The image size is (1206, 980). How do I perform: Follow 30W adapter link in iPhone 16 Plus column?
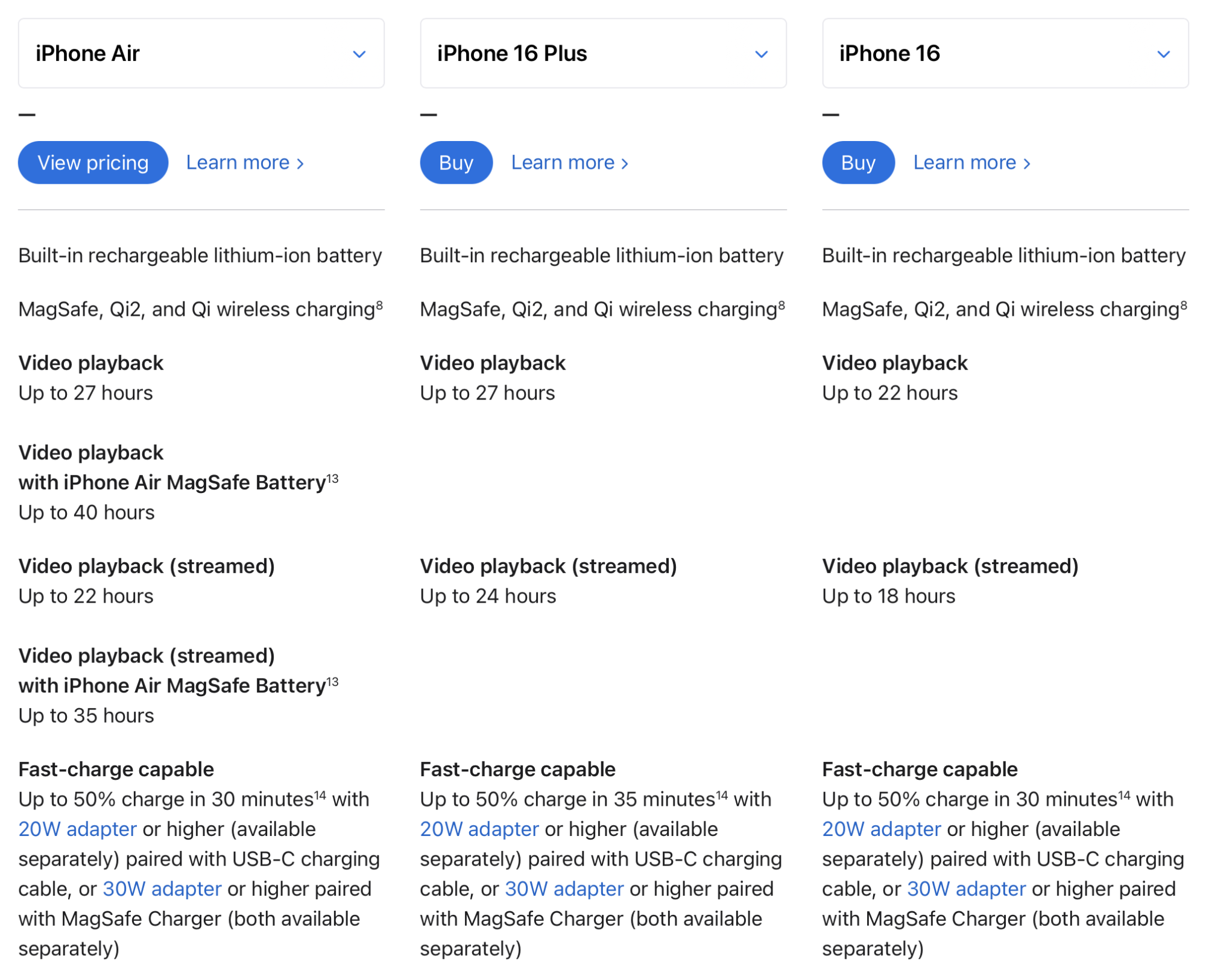click(564, 889)
